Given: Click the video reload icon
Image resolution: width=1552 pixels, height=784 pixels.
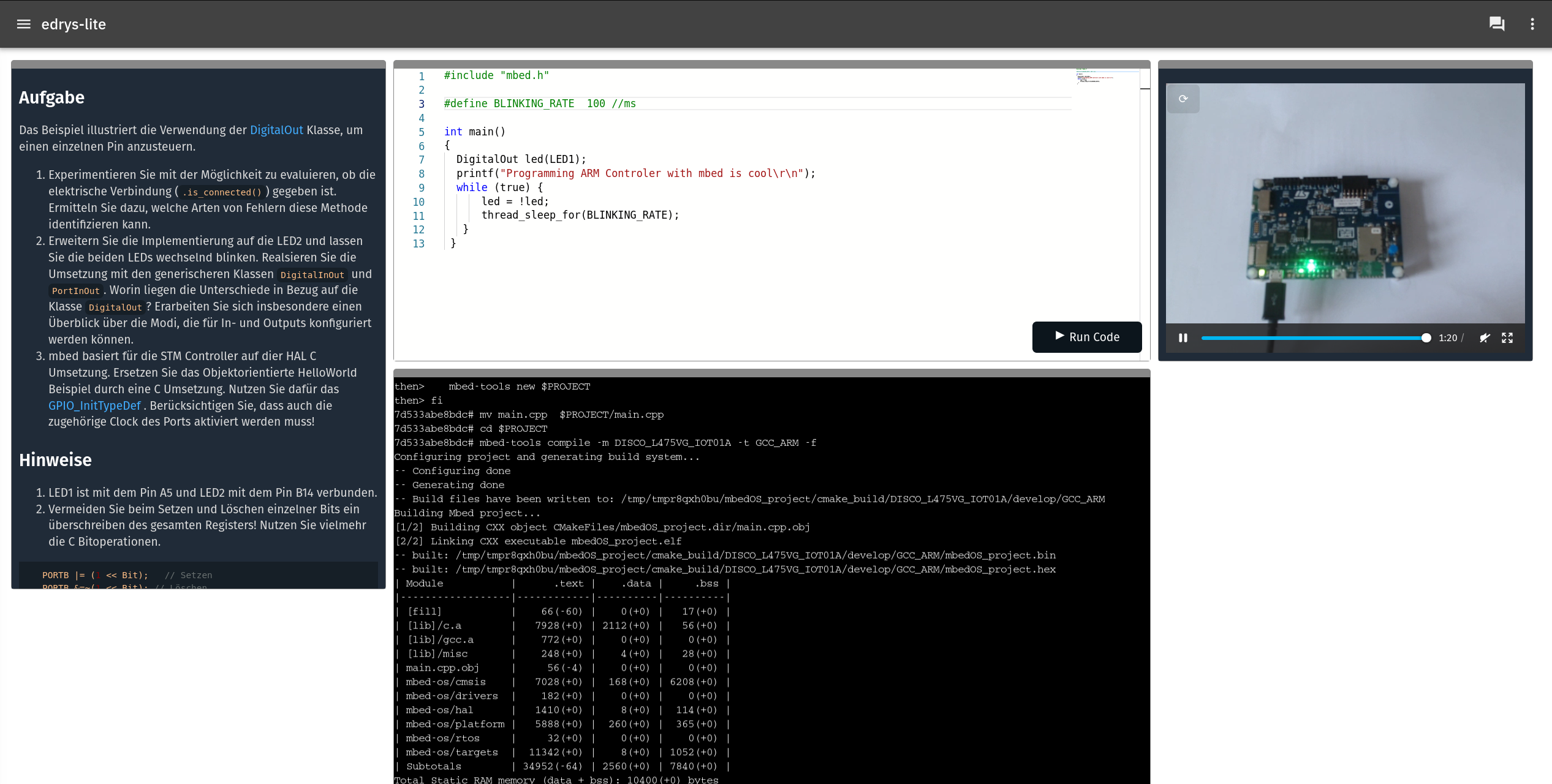Looking at the screenshot, I should 1183,99.
